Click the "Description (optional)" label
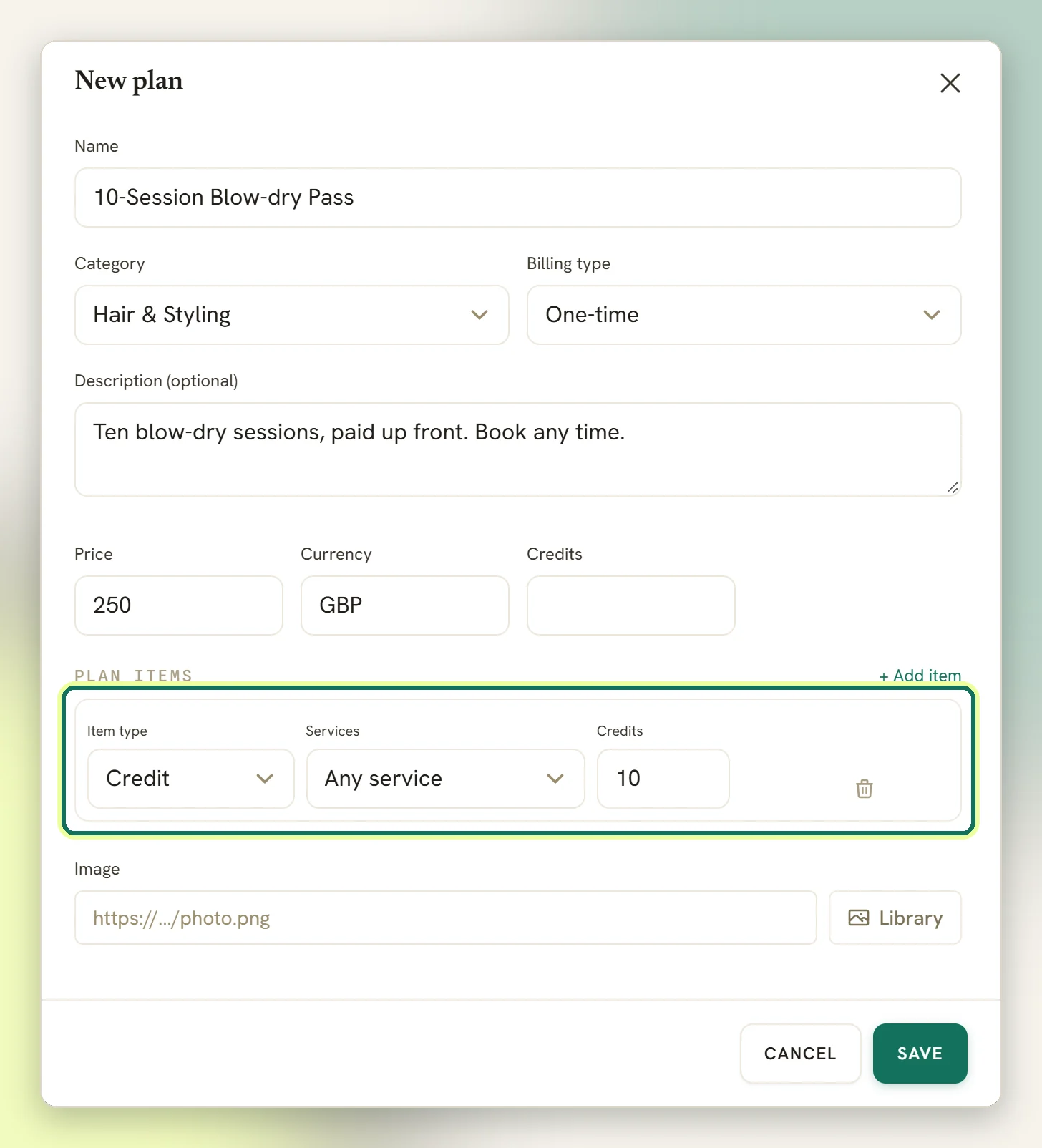This screenshot has width=1042, height=1148. tap(156, 381)
